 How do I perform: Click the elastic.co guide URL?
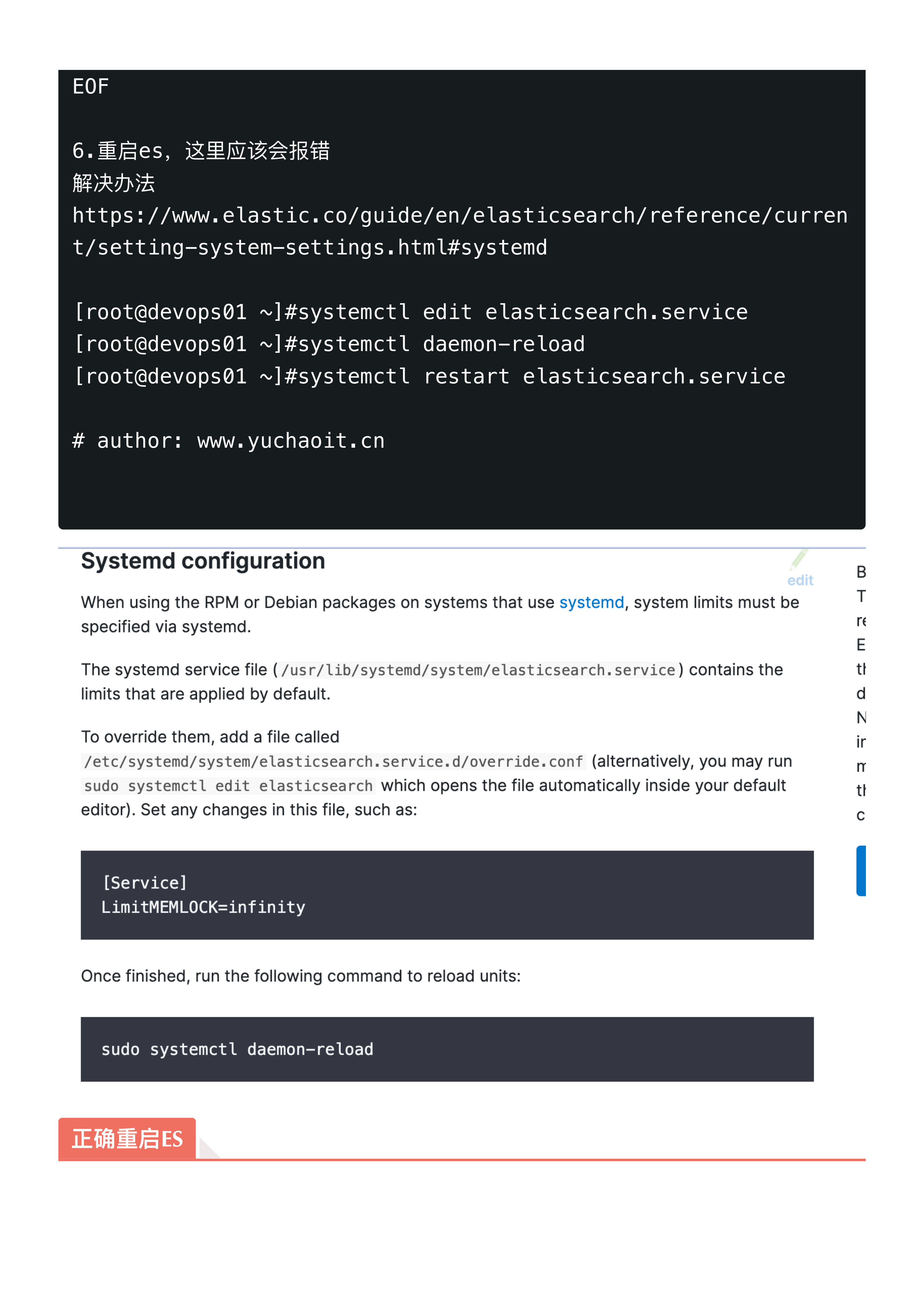[x=459, y=216]
